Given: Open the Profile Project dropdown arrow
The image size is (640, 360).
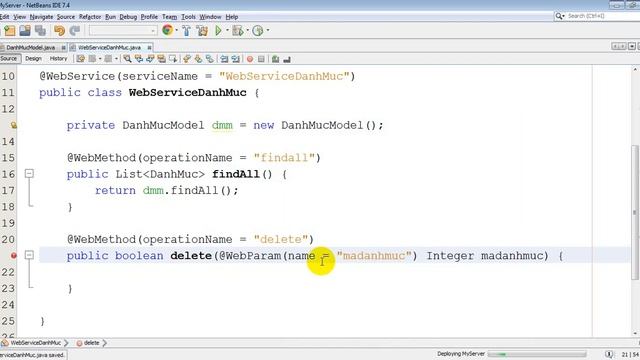Looking at the screenshot, I should (x=268, y=31).
